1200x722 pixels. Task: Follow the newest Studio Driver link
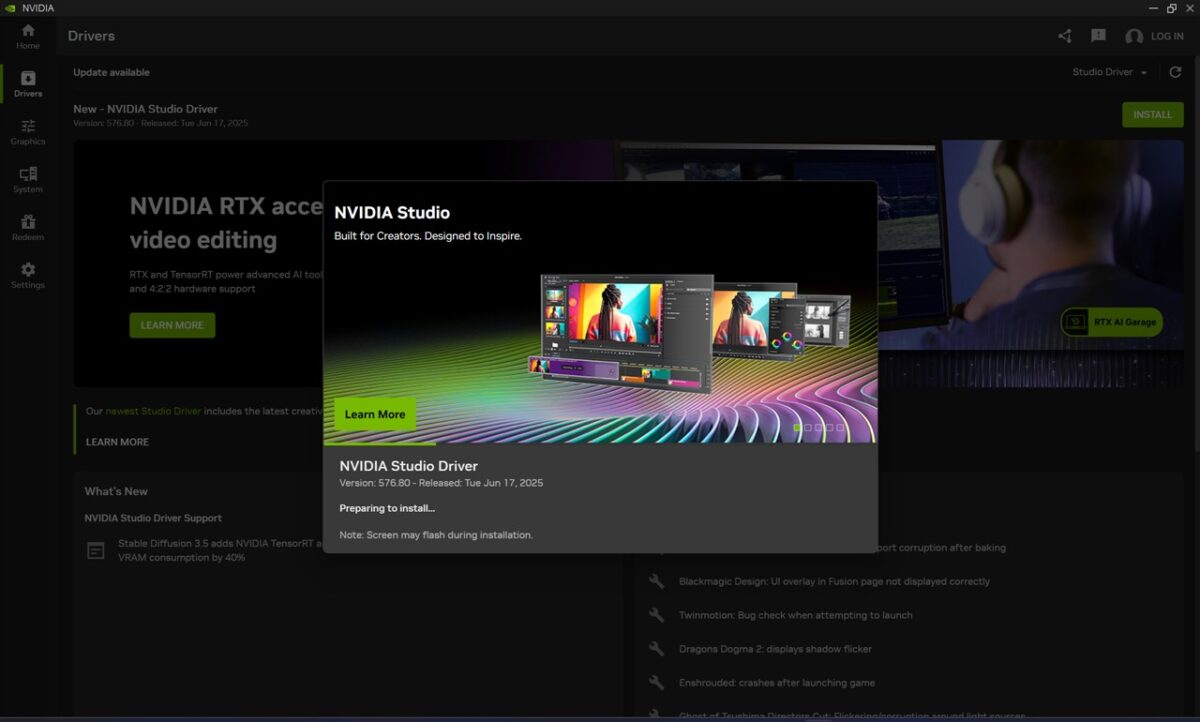pyautogui.click(x=153, y=411)
